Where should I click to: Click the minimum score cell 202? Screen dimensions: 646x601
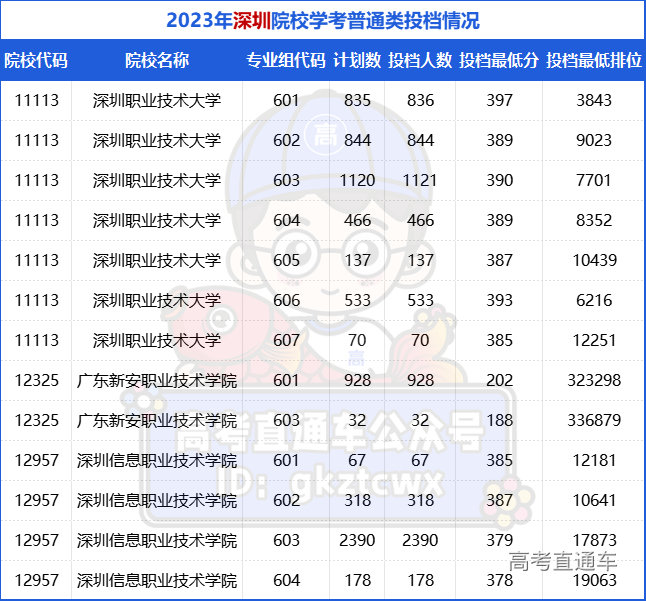(x=499, y=380)
